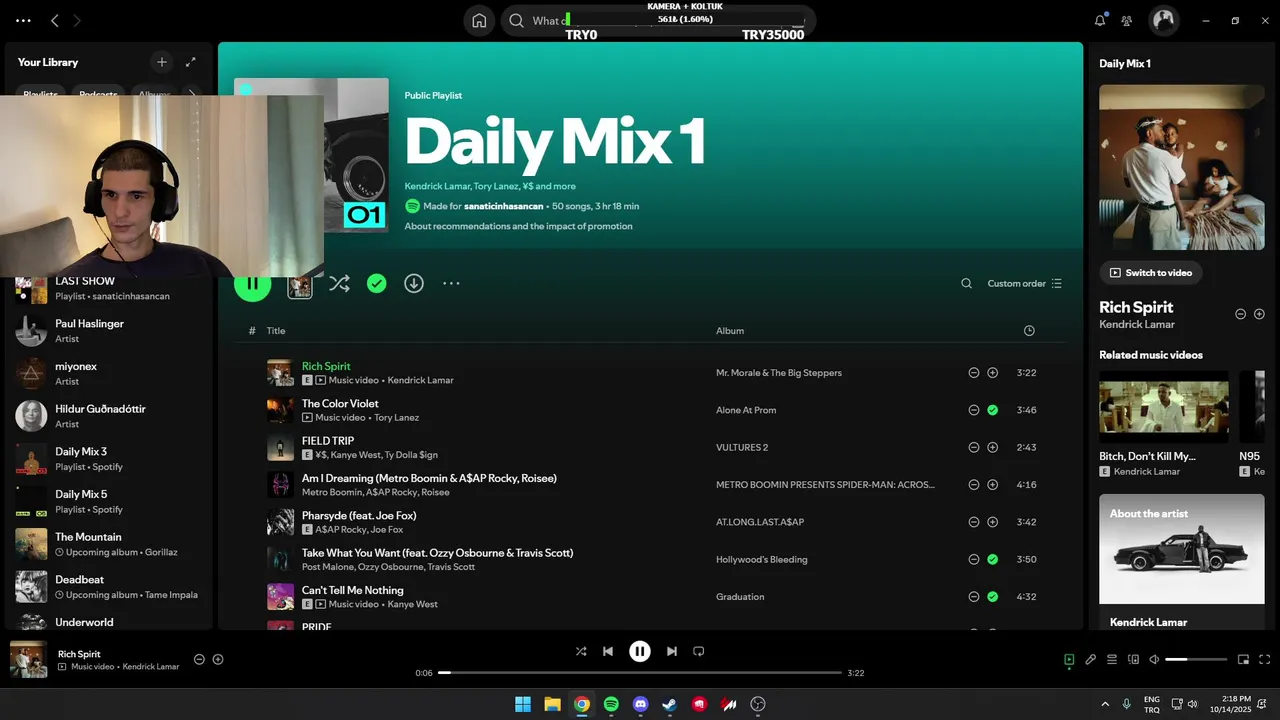Open the three-dots app menu
Image resolution: width=1280 pixels, height=720 pixels.
coord(23,20)
